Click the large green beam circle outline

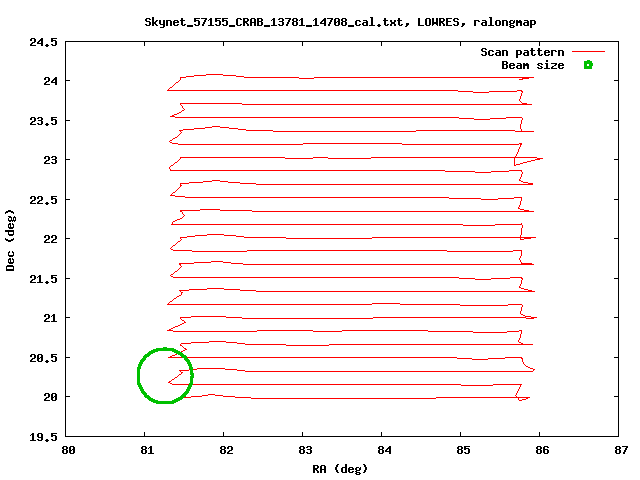coord(165,376)
